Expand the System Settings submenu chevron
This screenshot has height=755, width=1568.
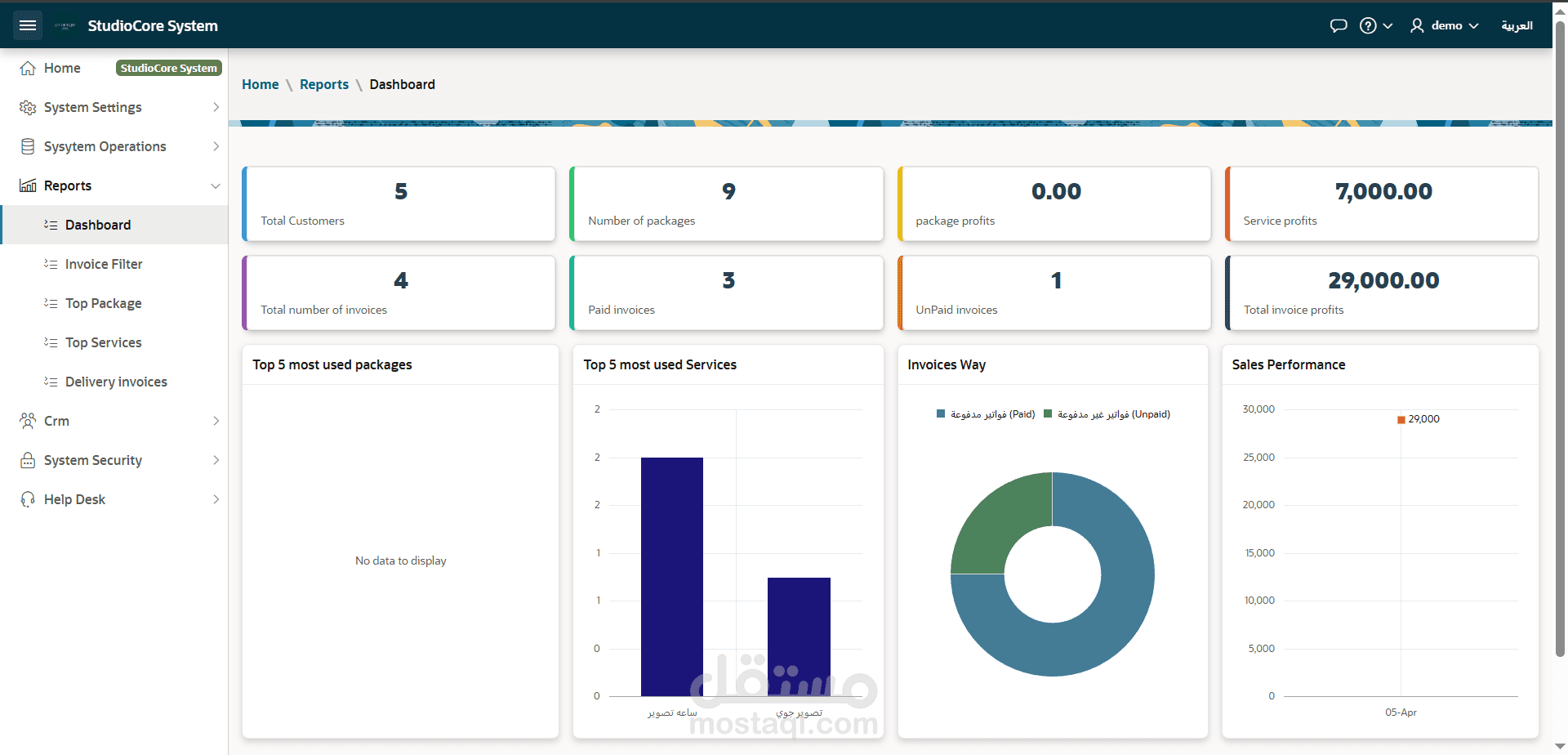pyautogui.click(x=216, y=107)
